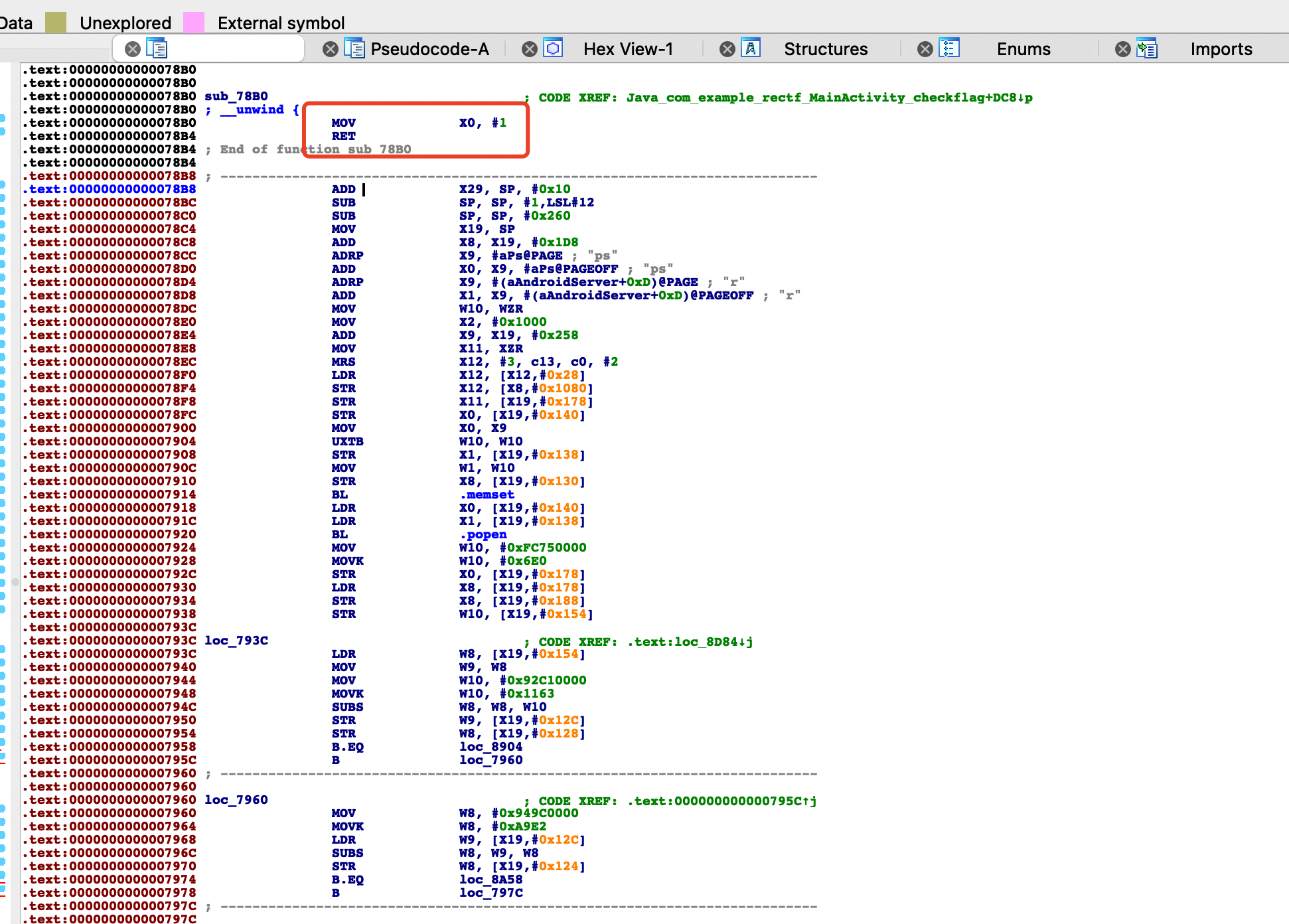Image resolution: width=1289 pixels, height=924 pixels.
Task: Click the External symbol pink swatch
Action: pyautogui.click(x=193, y=23)
